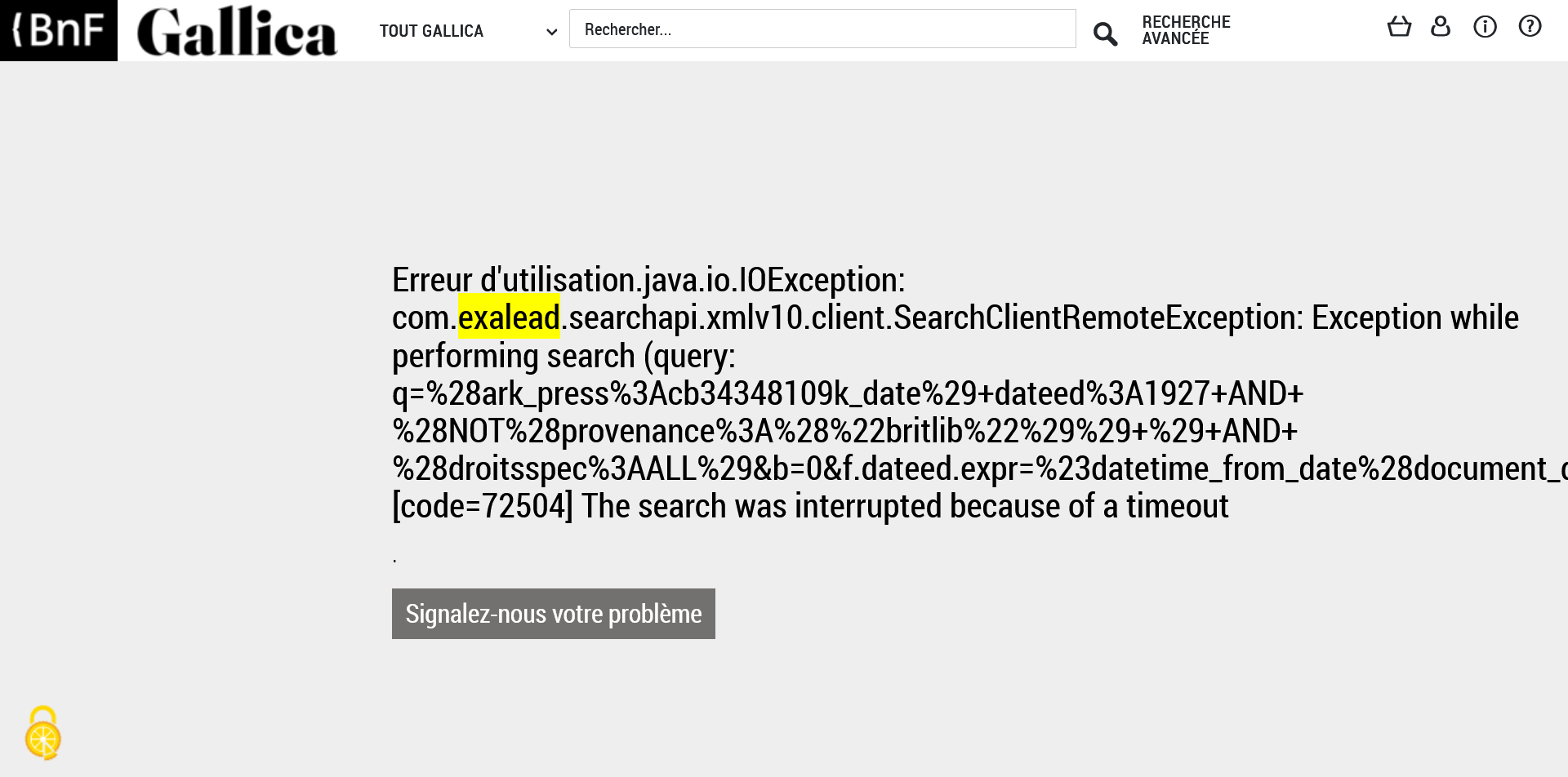Viewport: 1568px width, 777px height.
Task: Open the Recherche avancée link
Action: 1186,30
